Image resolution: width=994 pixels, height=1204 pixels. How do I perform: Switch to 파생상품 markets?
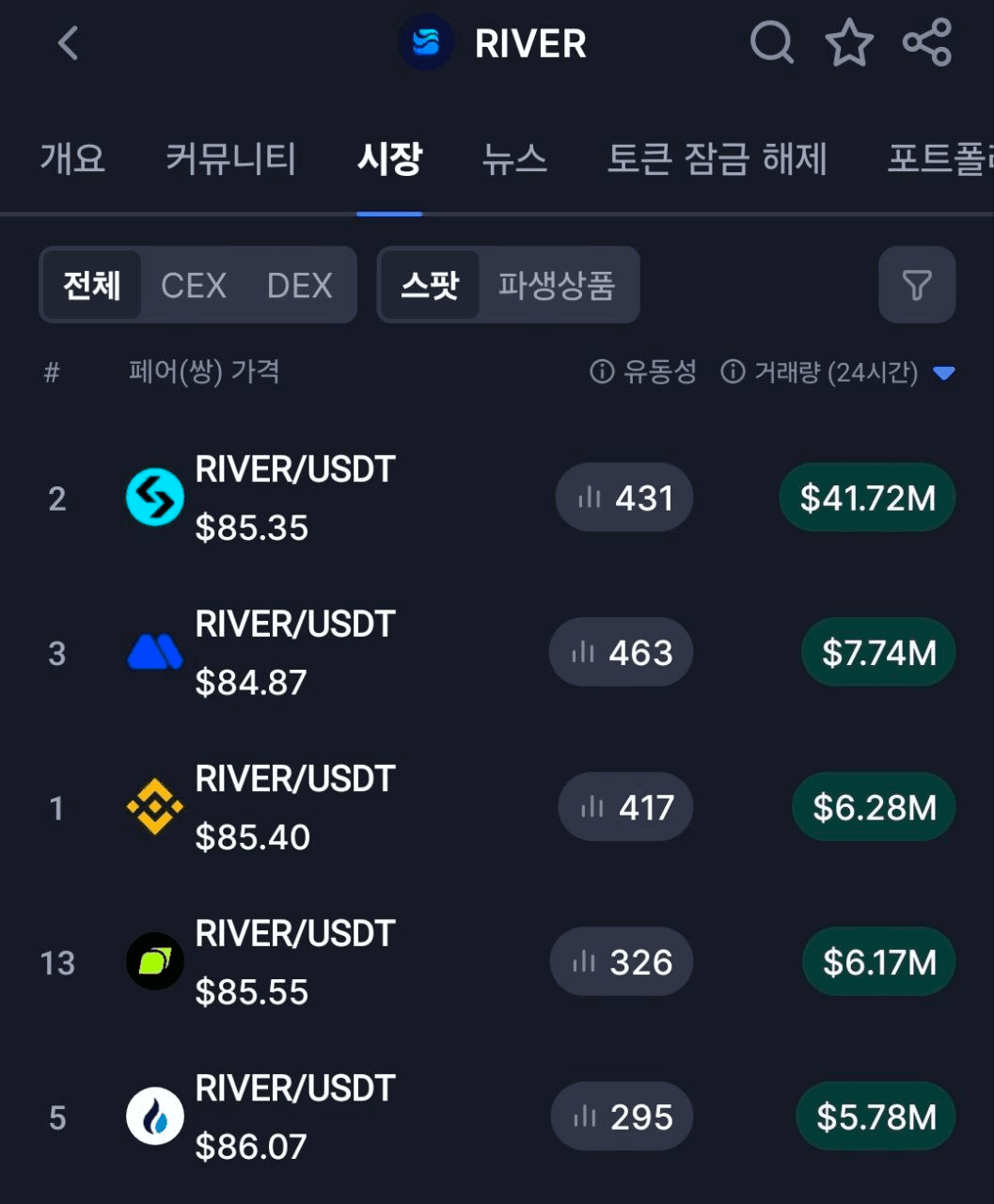(x=556, y=285)
